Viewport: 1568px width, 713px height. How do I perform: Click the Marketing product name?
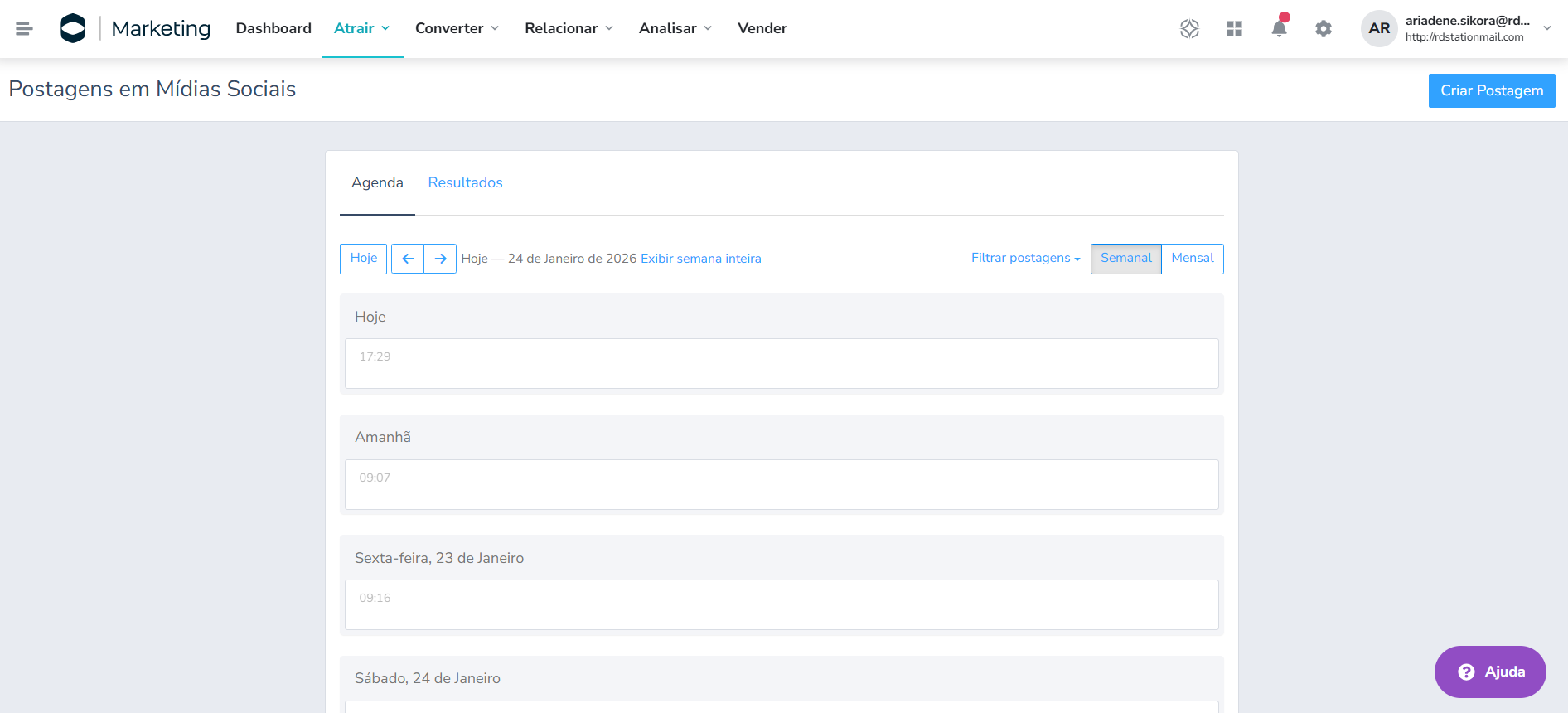[161, 28]
